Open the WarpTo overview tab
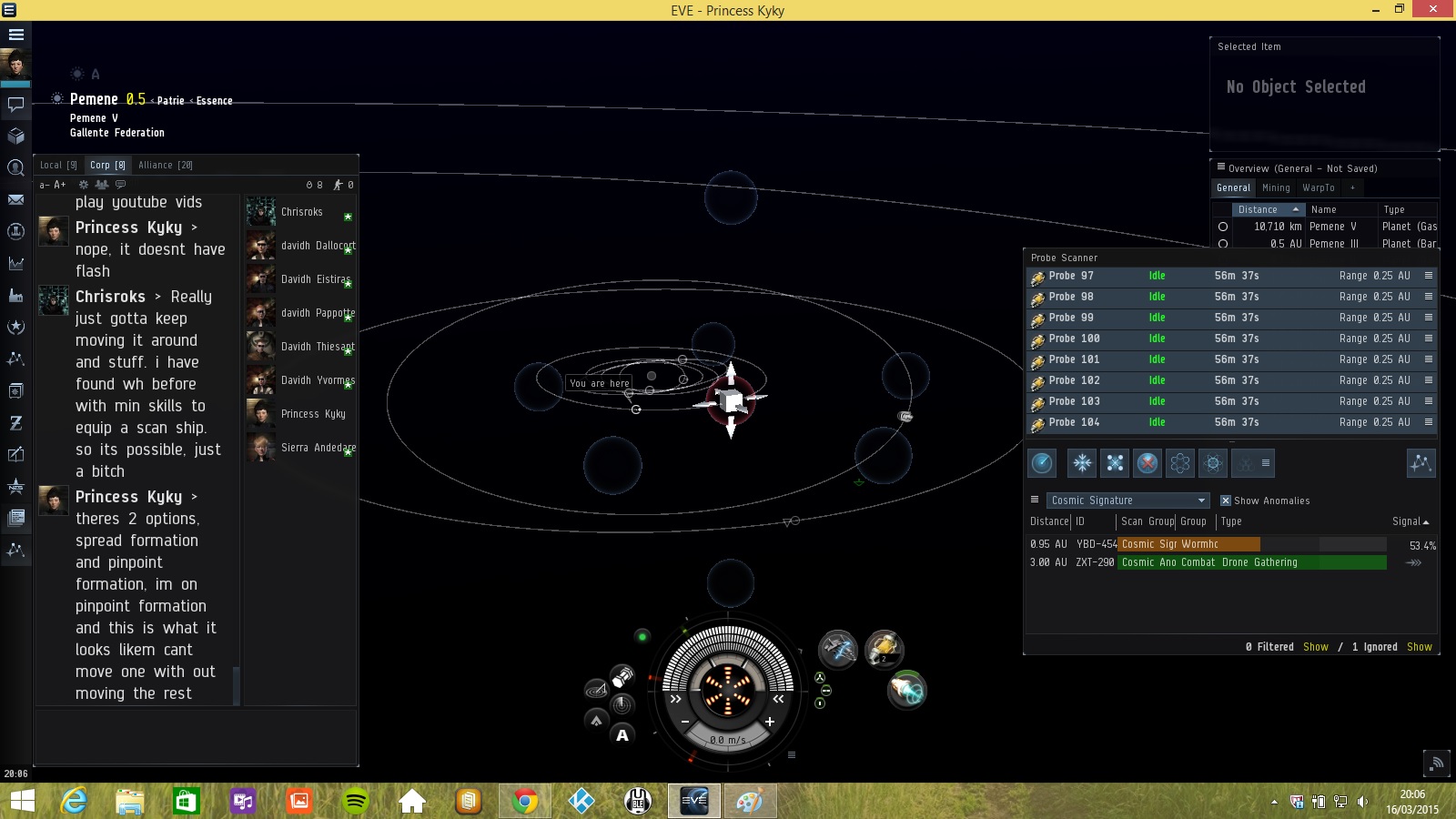1456x819 pixels. coord(1319,187)
